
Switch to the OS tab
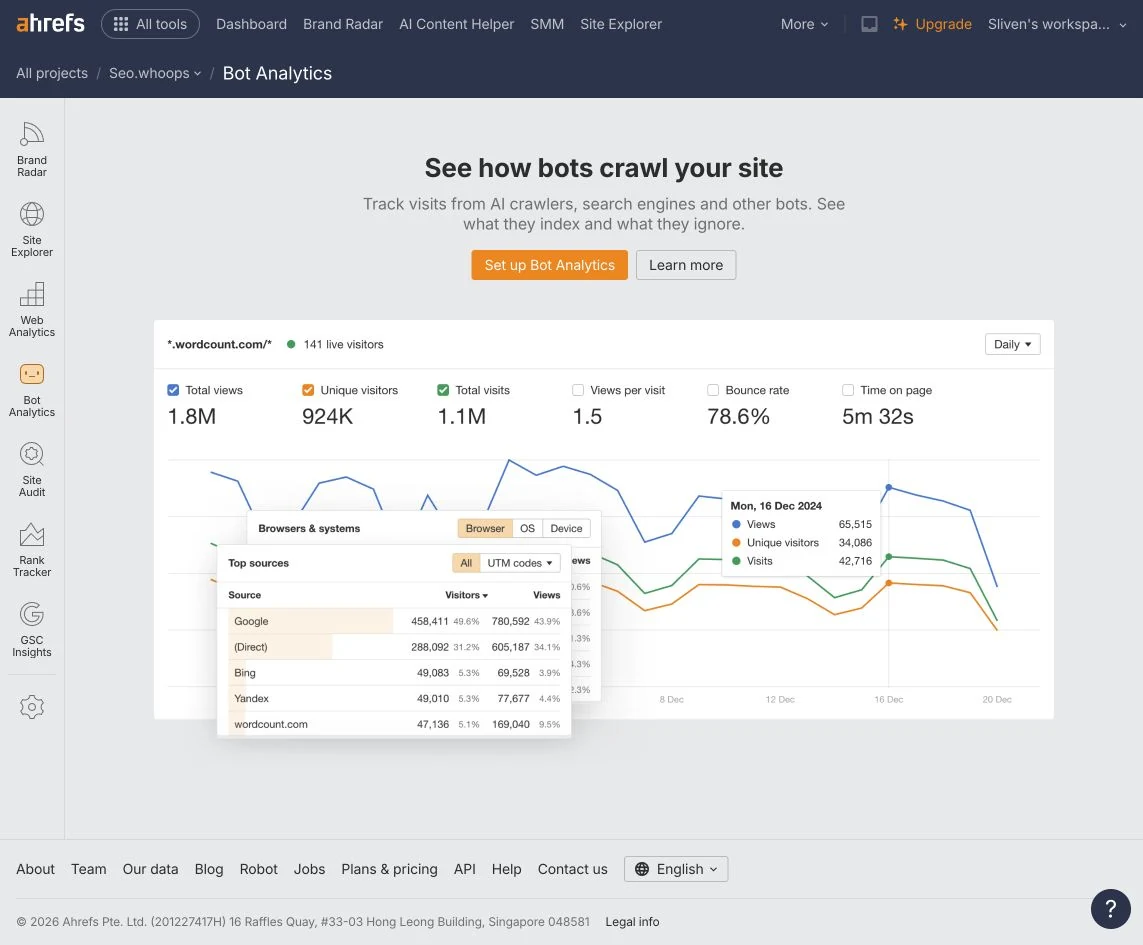(527, 529)
